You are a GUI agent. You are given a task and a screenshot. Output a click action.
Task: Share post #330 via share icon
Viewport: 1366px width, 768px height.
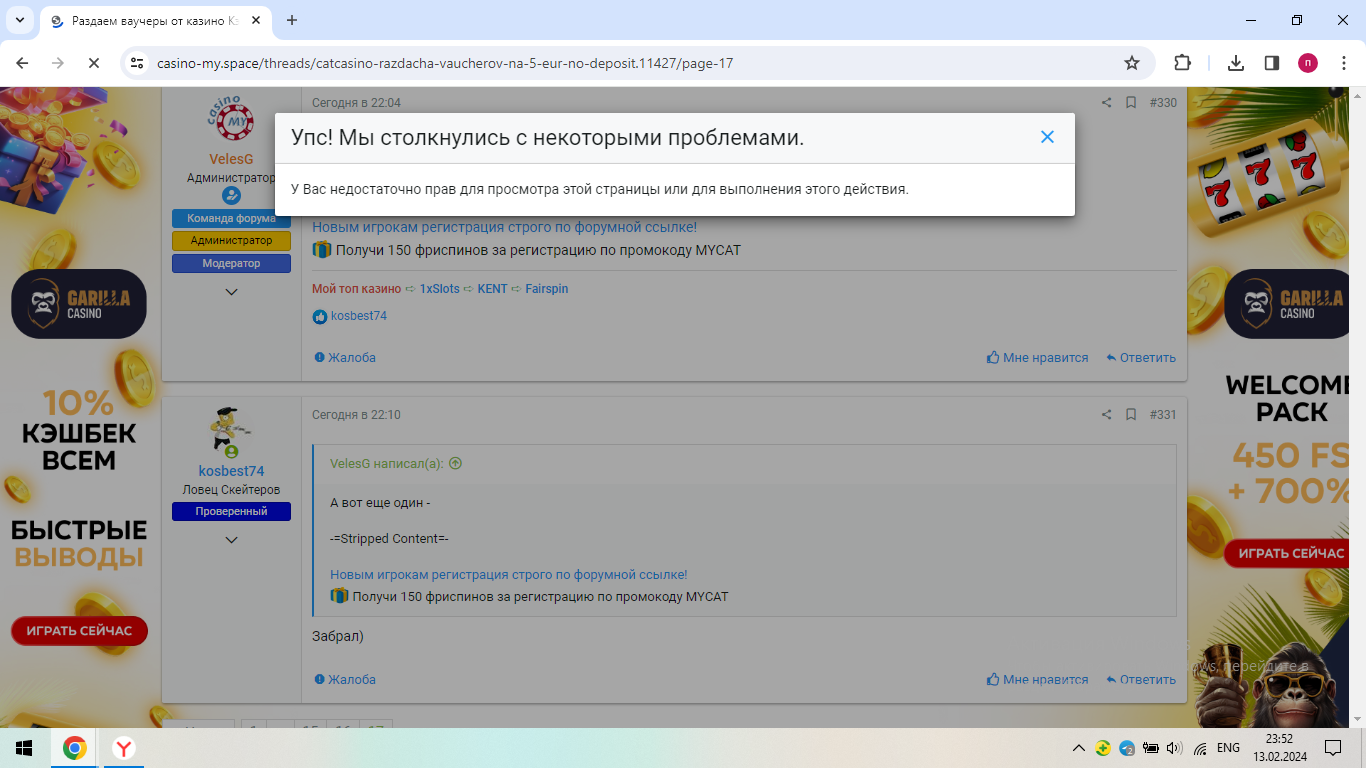[1106, 103]
